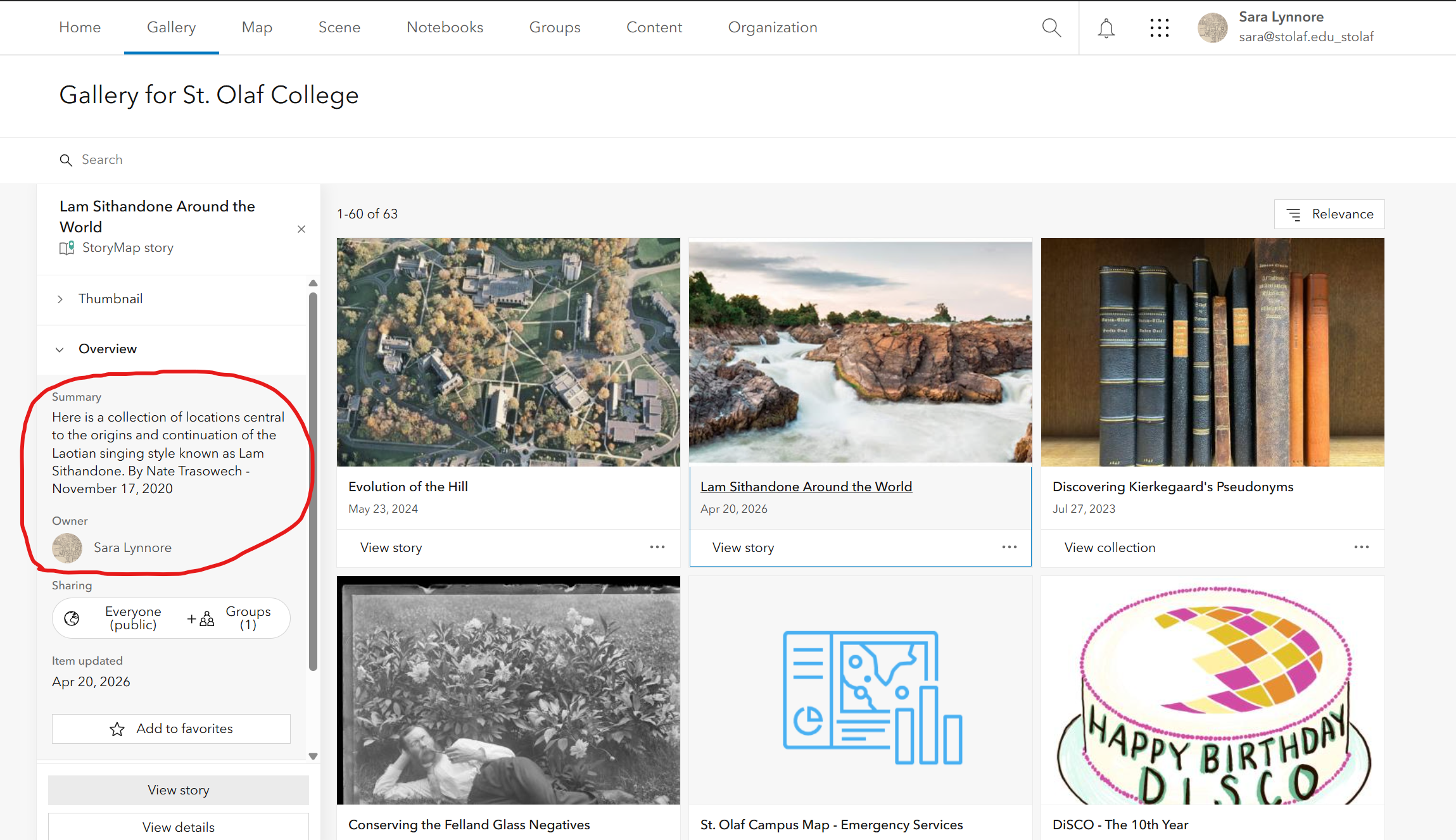1456x840 pixels.
Task: View collection for Kierkegaard's Pseudonyms
Action: [1110, 548]
